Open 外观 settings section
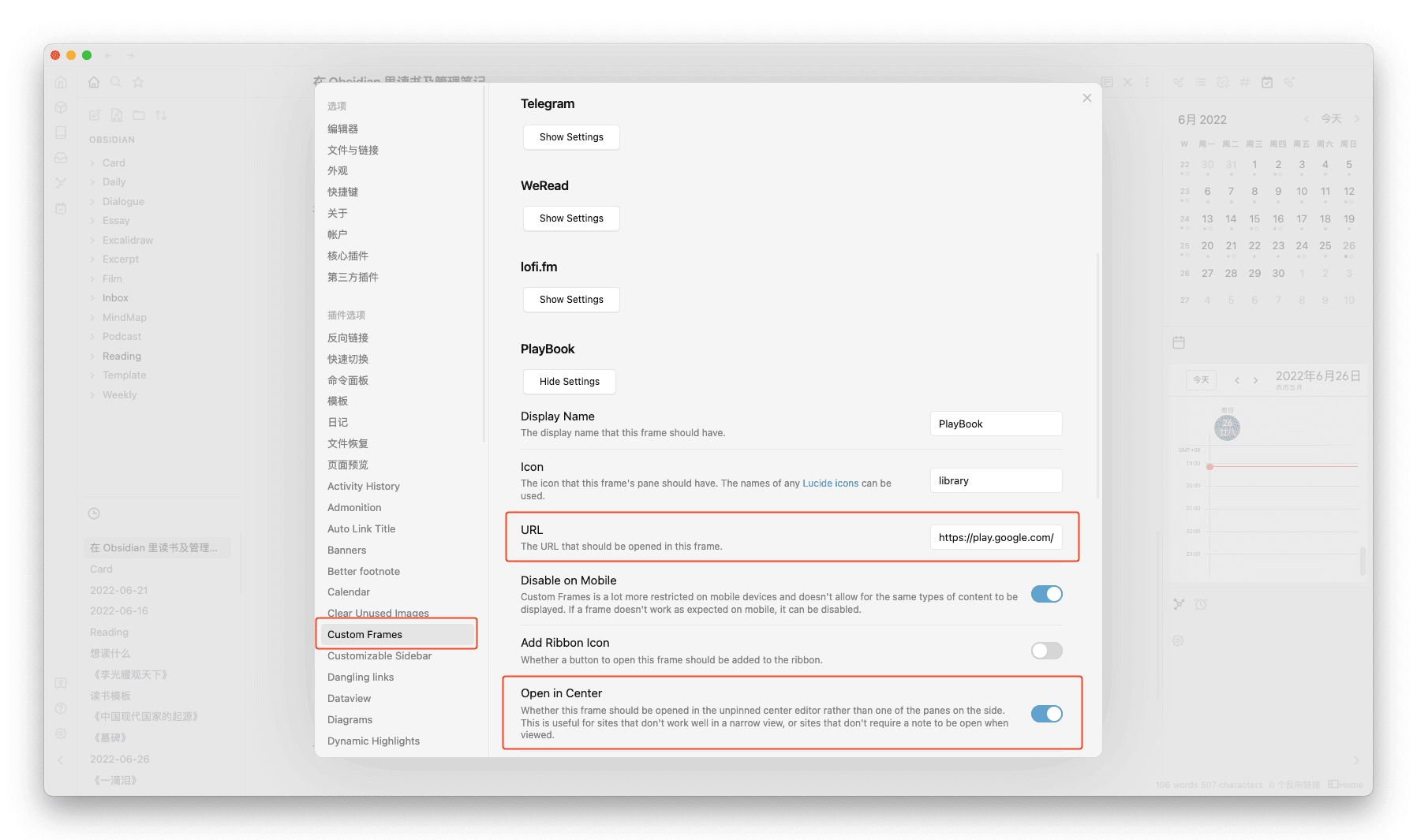This screenshot has height=840, width=1417. pyautogui.click(x=337, y=170)
